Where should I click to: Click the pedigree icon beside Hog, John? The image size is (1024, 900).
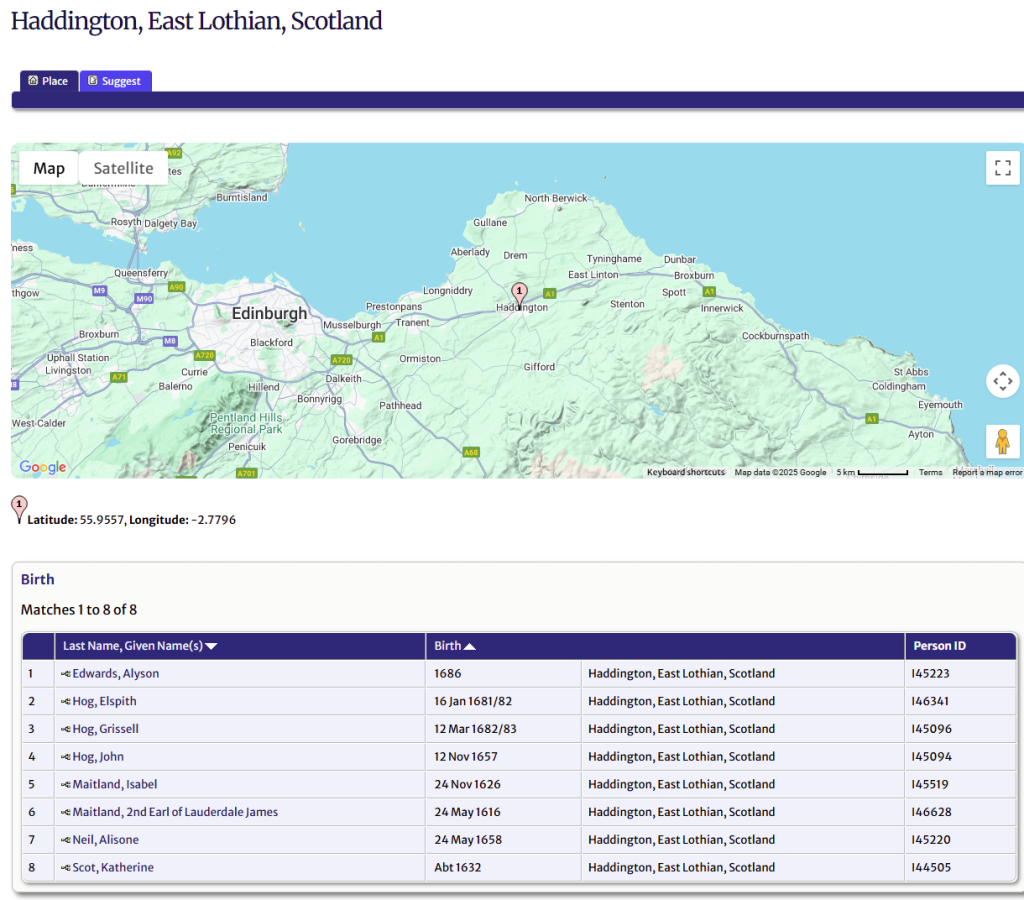point(66,757)
